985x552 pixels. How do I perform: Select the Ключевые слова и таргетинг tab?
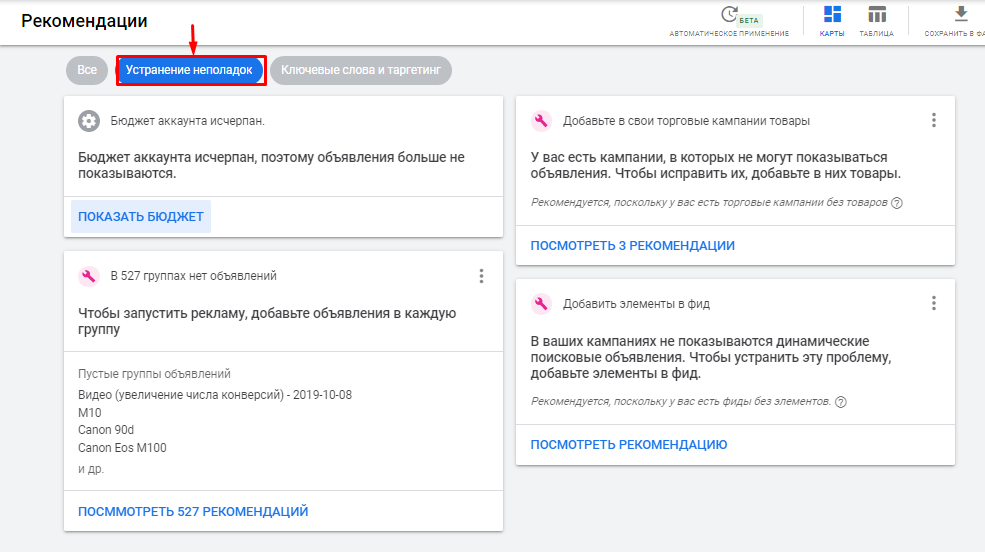[361, 70]
